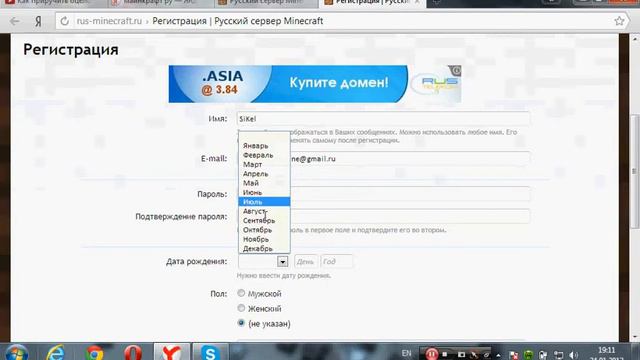Focus the E-mail input field
The height and width of the screenshot is (360, 640).
383,158
